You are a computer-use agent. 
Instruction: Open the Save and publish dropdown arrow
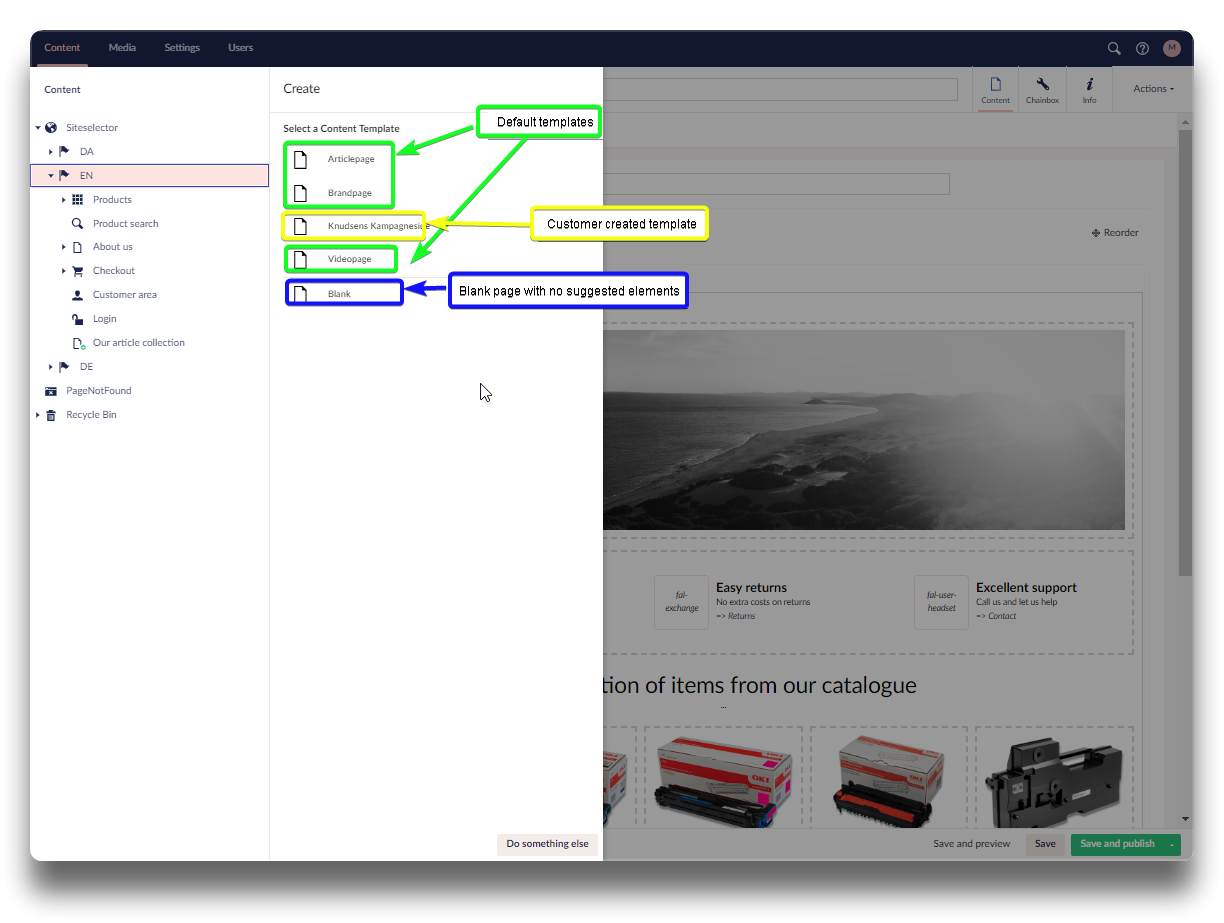pyautogui.click(x=1171, y=844)
